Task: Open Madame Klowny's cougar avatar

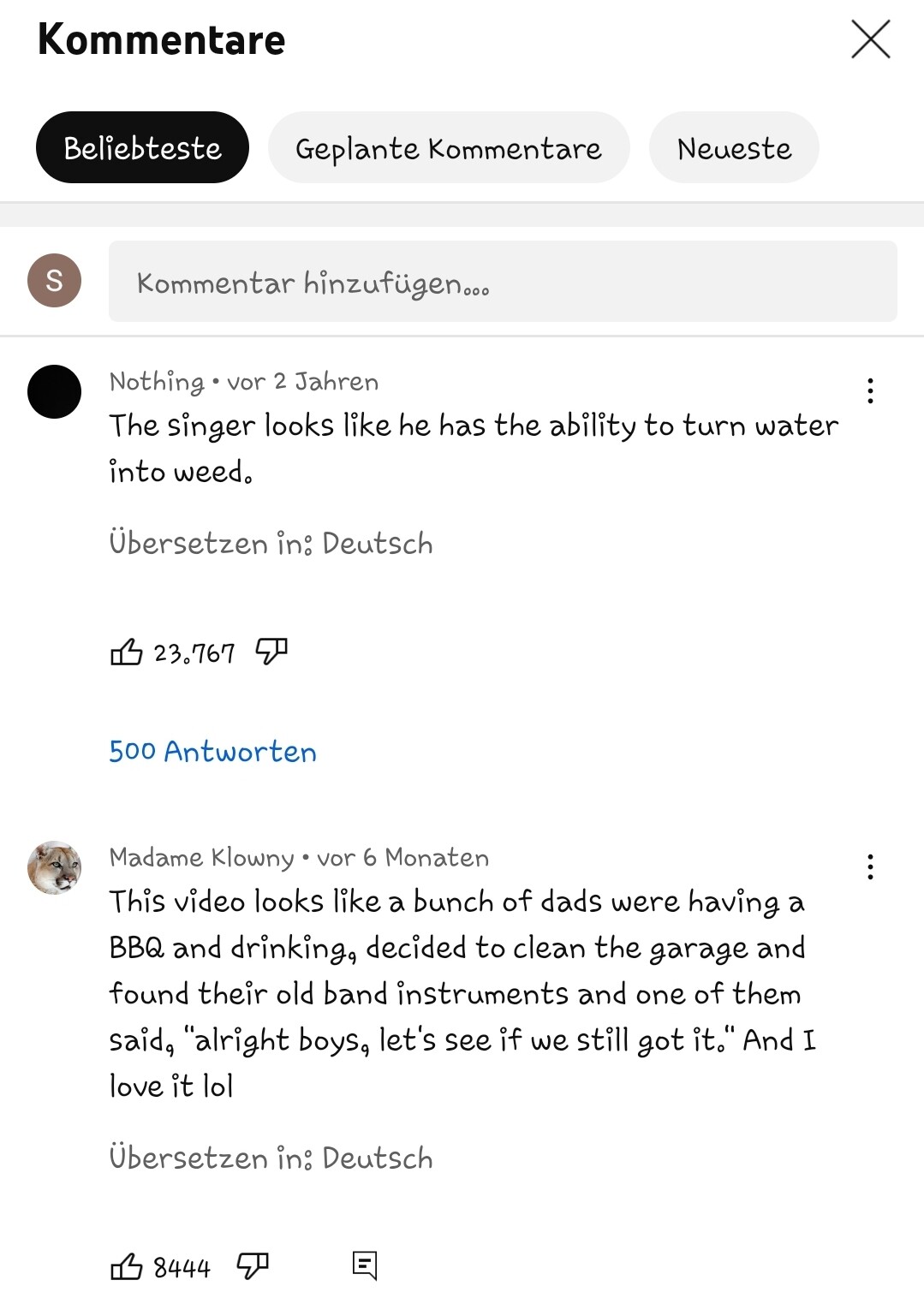Action: (x=54, y=867)
